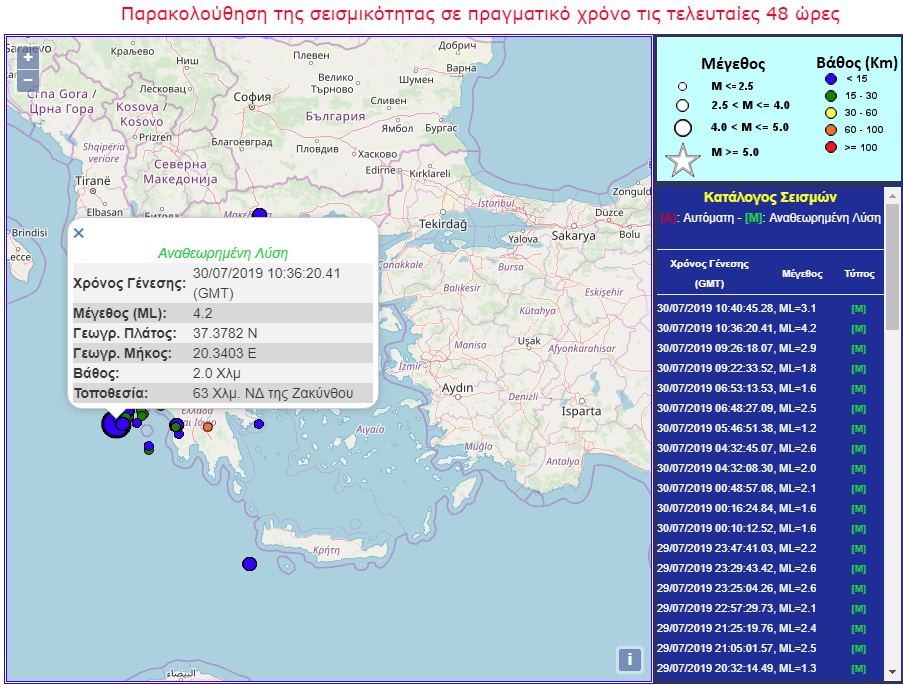Close the earthquake details popup
Image resolution: width=903 pixels, height=685 pixels.
[x=79, y=233]
